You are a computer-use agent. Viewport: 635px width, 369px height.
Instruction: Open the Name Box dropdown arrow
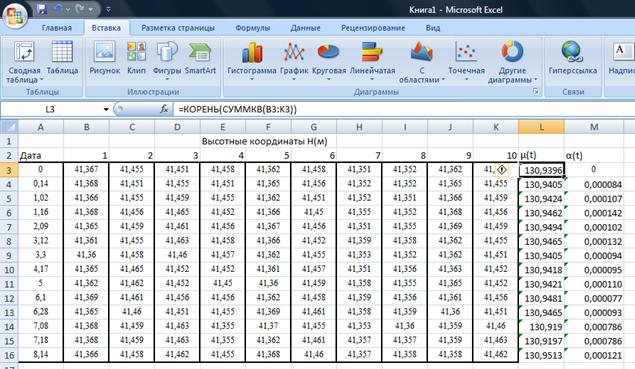[x=106, y=109]
